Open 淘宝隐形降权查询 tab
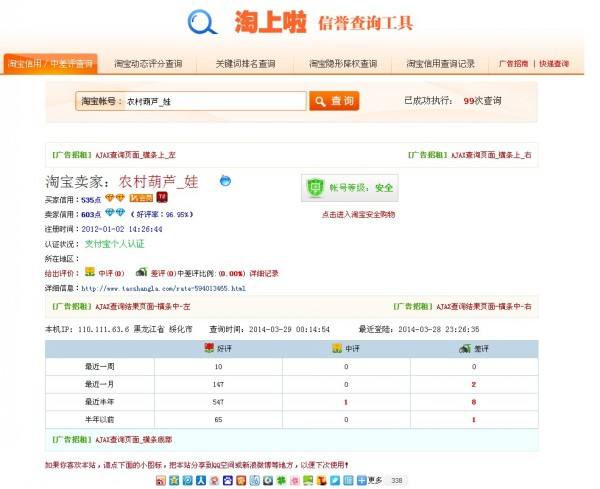The image size is (600, 489). tap(343, 64)
